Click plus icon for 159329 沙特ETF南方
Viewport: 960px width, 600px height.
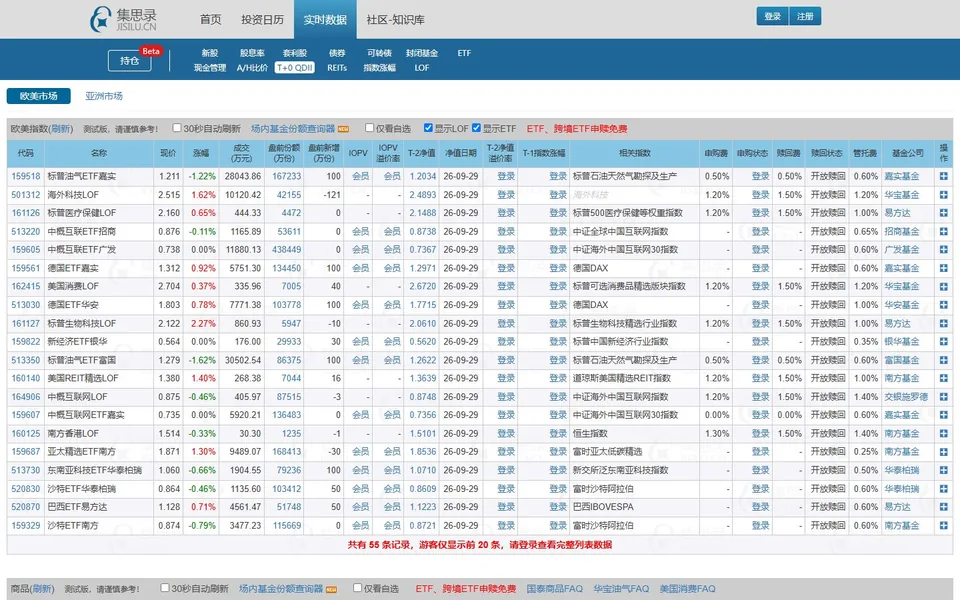point(943,525)
